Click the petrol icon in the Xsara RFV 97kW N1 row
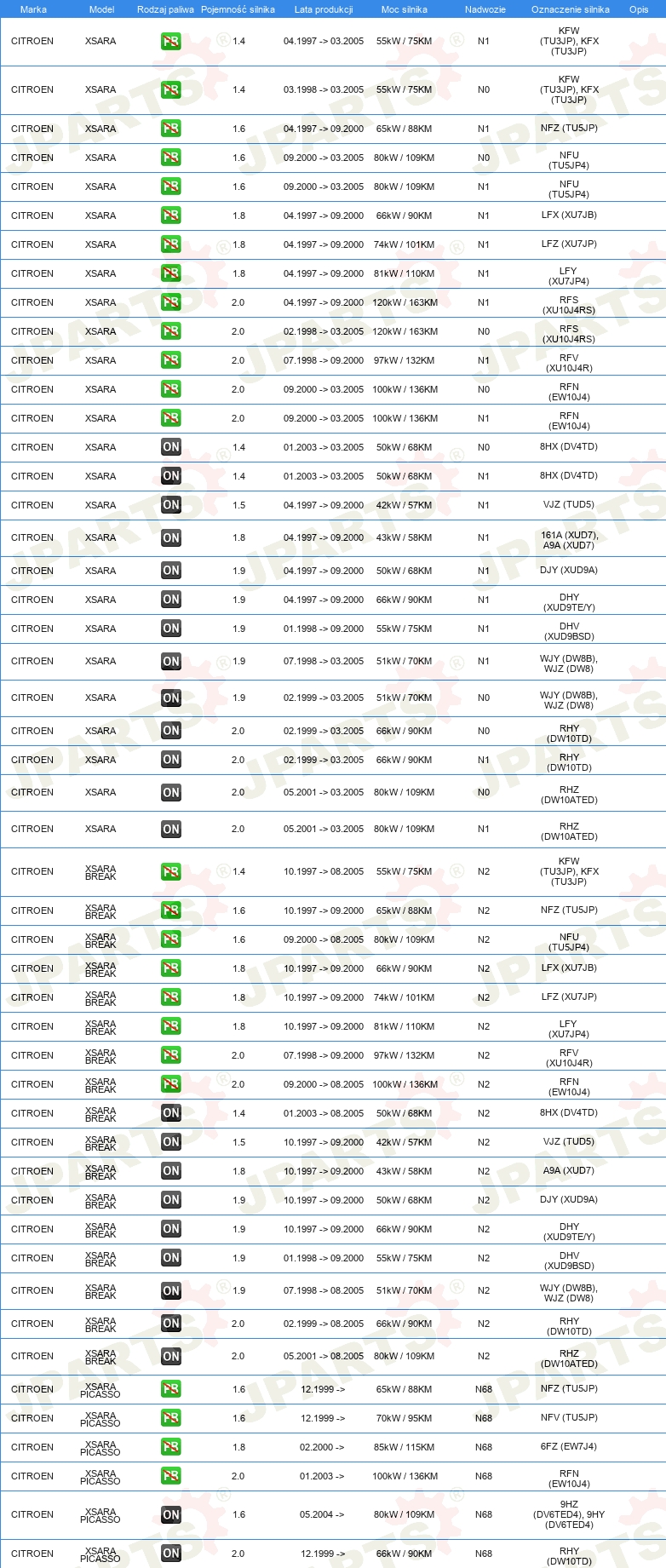This screenshot has width=666, height=1568. click(x=171, y=360)
